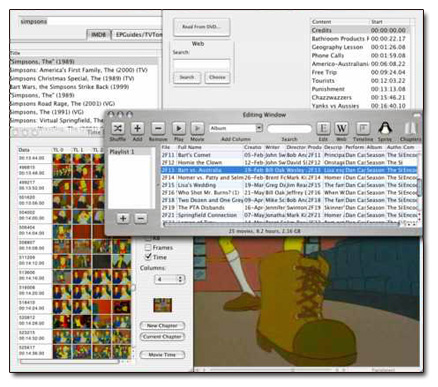Toggle the Frames checkbox
The width and height of the screenshot is (438, 387).
[x=148, y=248]
